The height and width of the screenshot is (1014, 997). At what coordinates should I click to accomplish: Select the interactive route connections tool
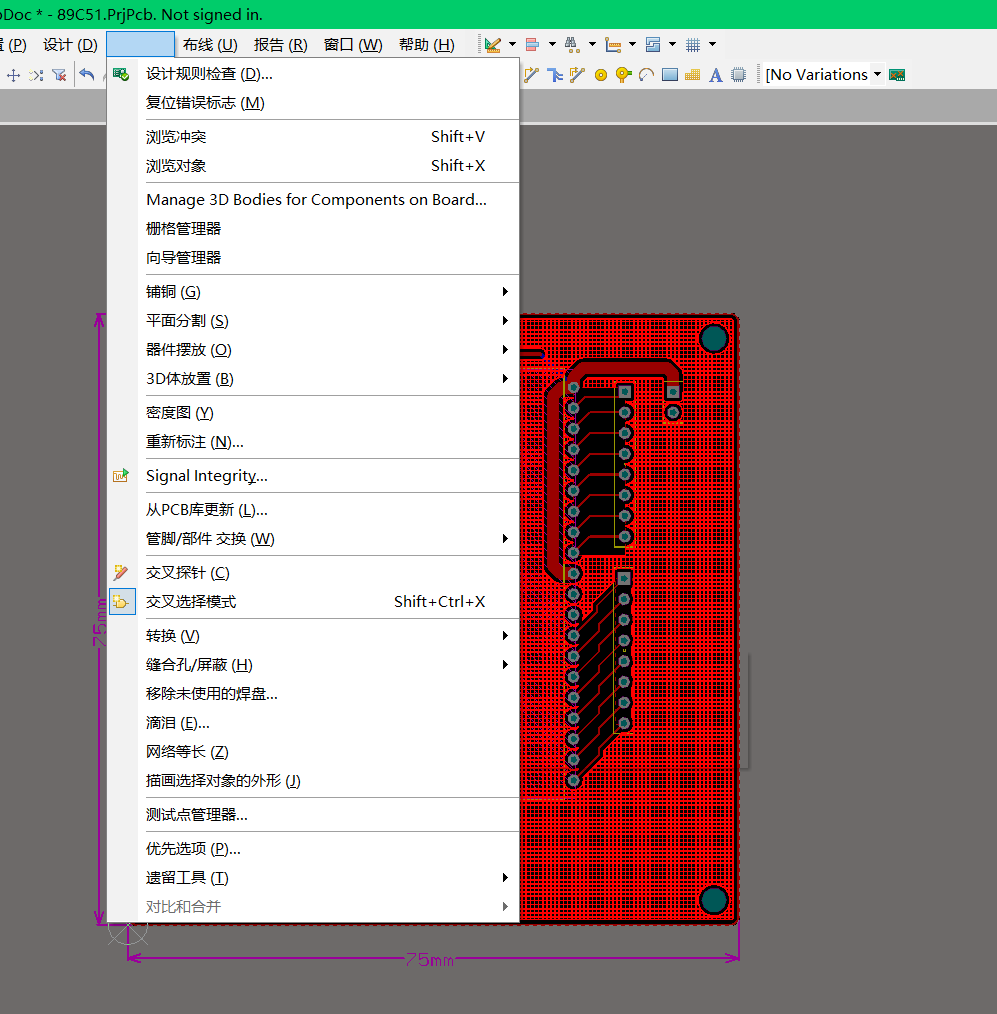pos(531,75)
